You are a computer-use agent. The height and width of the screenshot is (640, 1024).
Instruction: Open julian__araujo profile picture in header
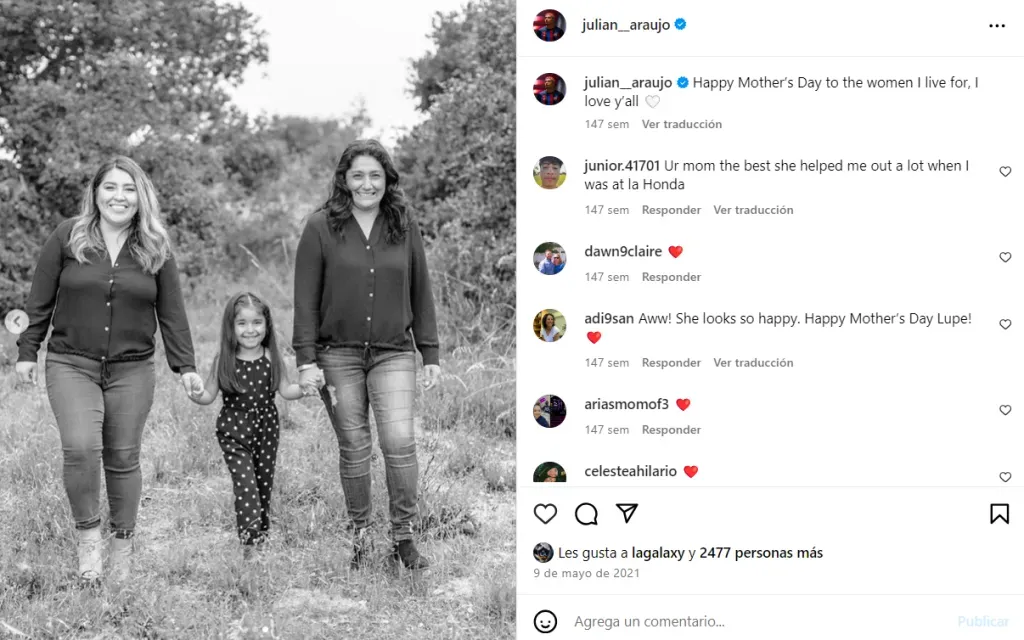(x=549, y=25)
